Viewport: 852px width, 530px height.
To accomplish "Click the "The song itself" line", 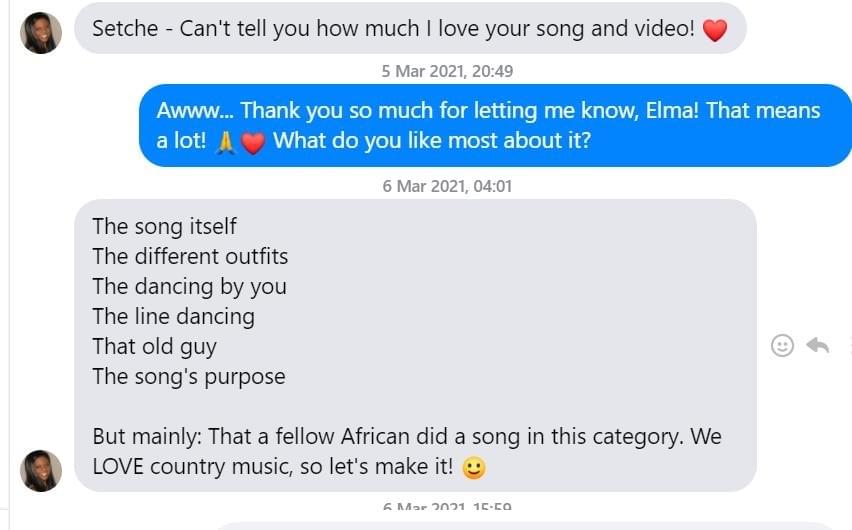I will click(x=164, y=226).
